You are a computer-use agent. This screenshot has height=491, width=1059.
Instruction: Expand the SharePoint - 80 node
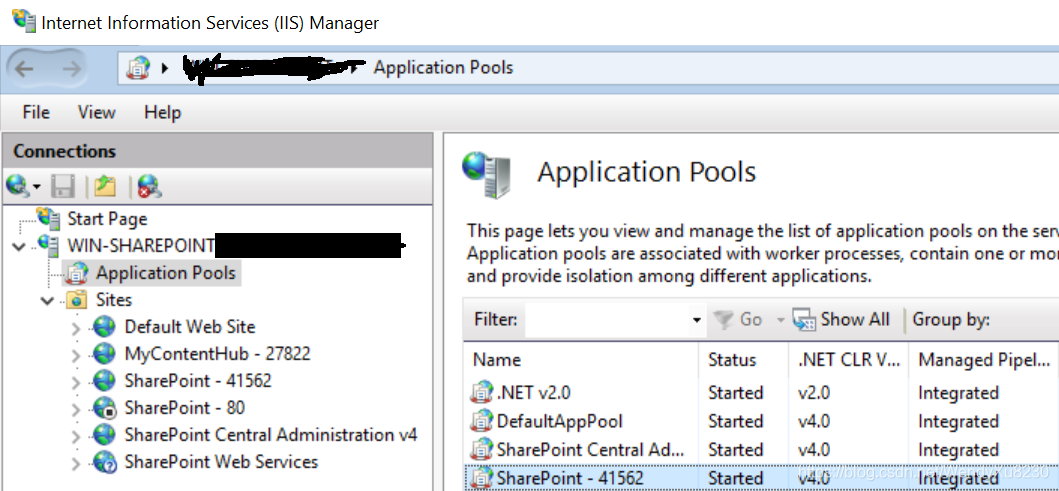(x=76, y=410)
